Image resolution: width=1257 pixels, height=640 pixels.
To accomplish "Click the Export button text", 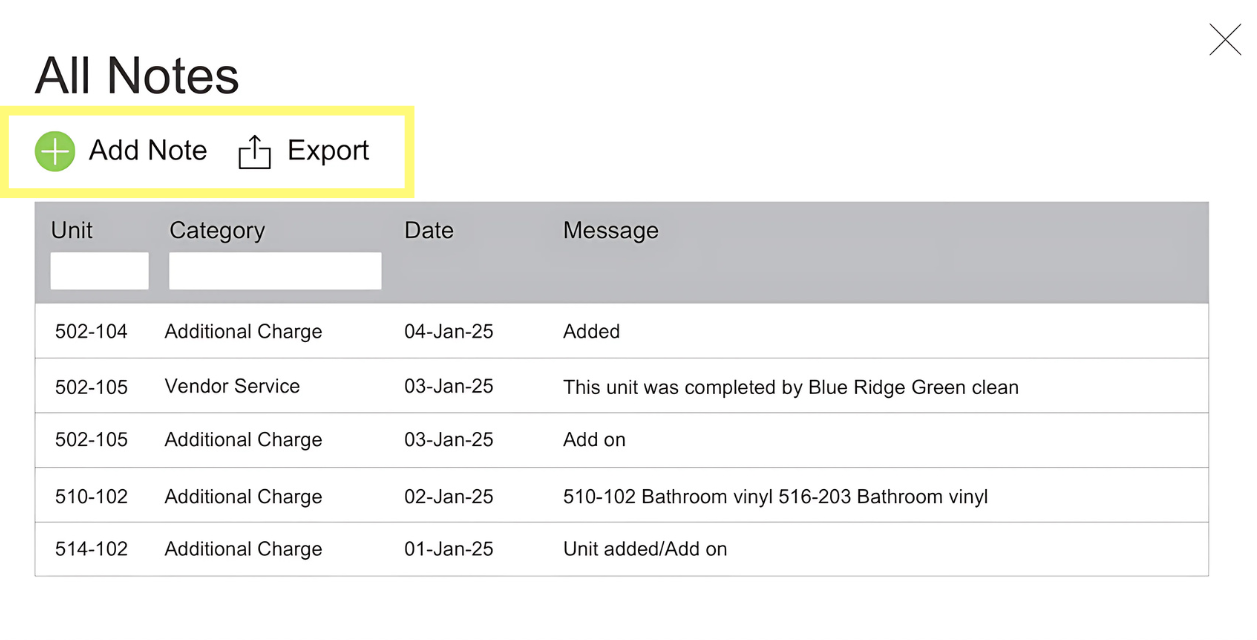I will (328, 151).
